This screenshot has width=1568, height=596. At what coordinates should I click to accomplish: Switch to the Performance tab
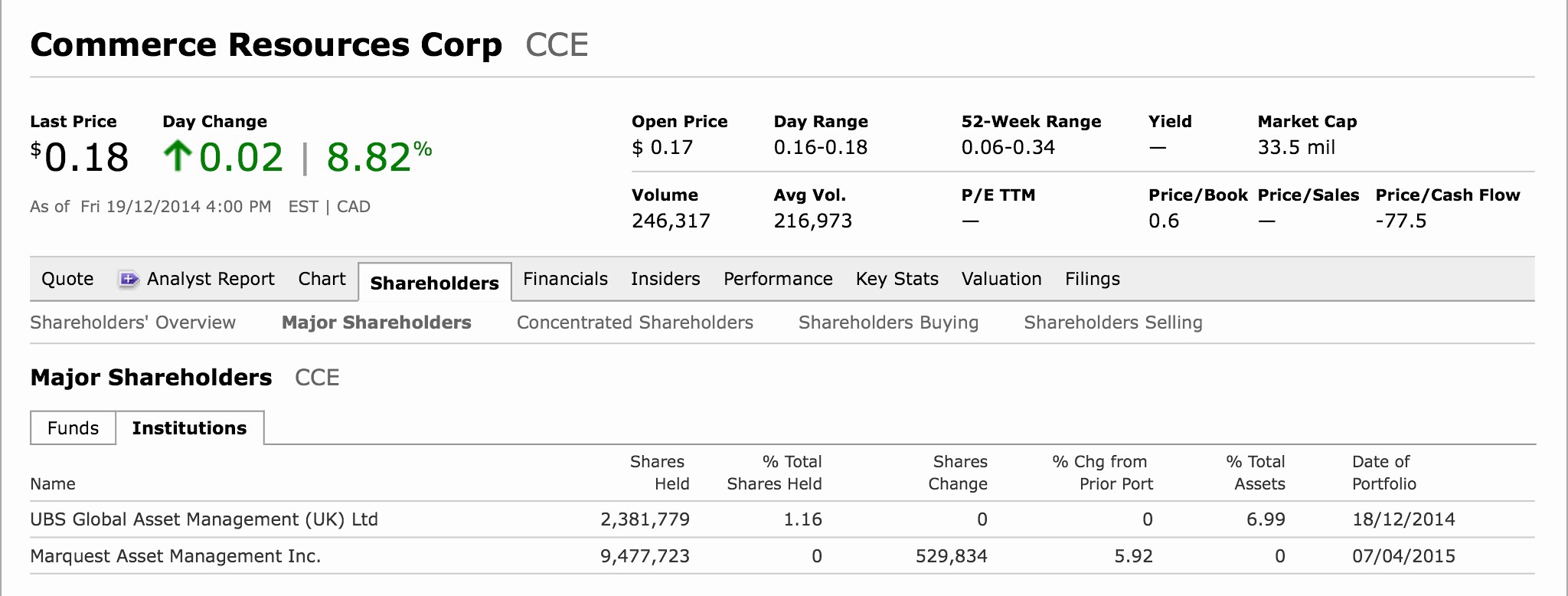point(778,279)
